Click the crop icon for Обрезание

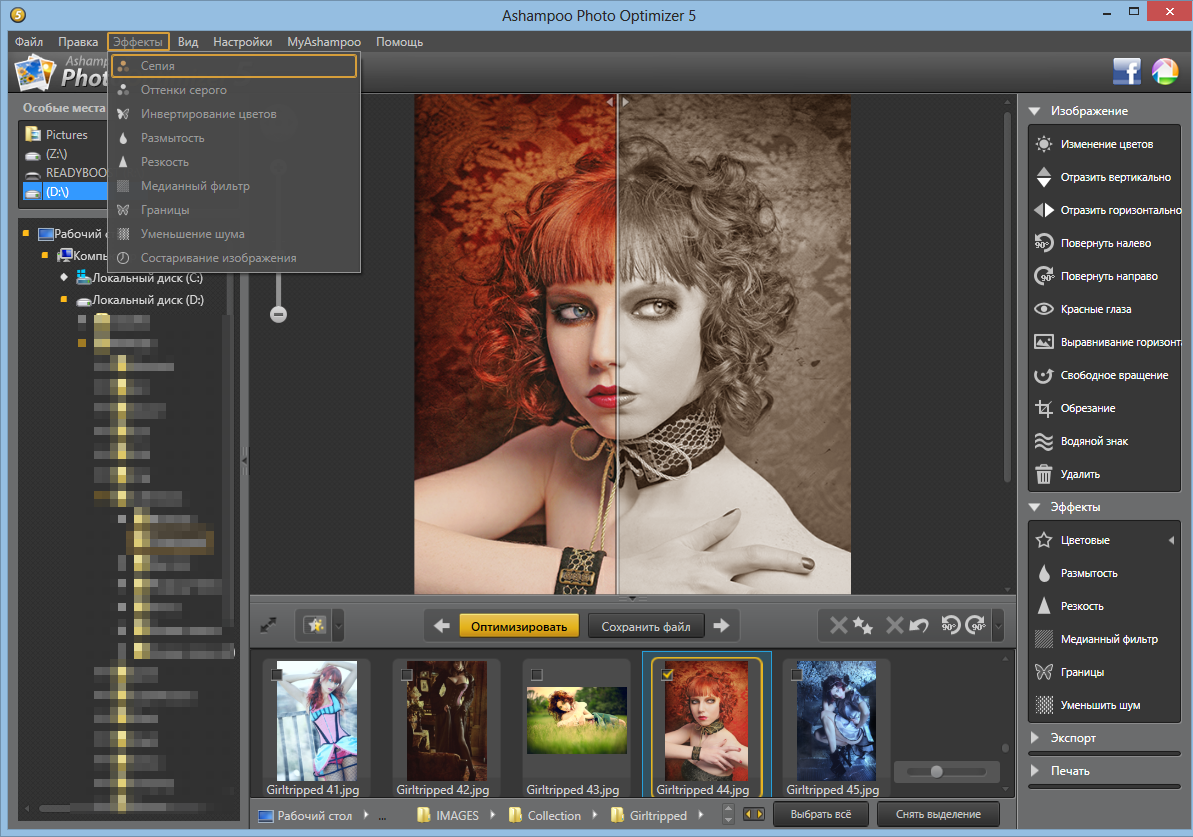point(1044,408)
